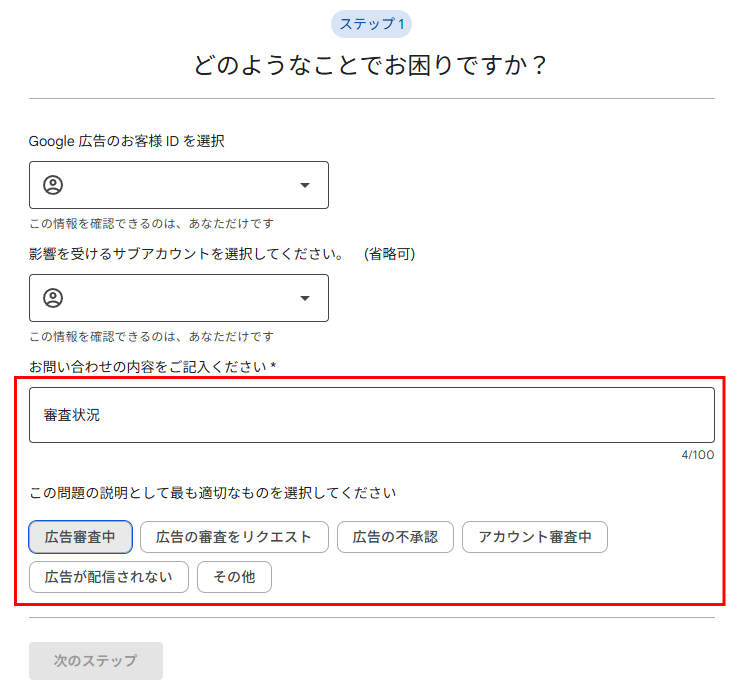Open the サブアカウント dropdown arrow

(305, 298)
